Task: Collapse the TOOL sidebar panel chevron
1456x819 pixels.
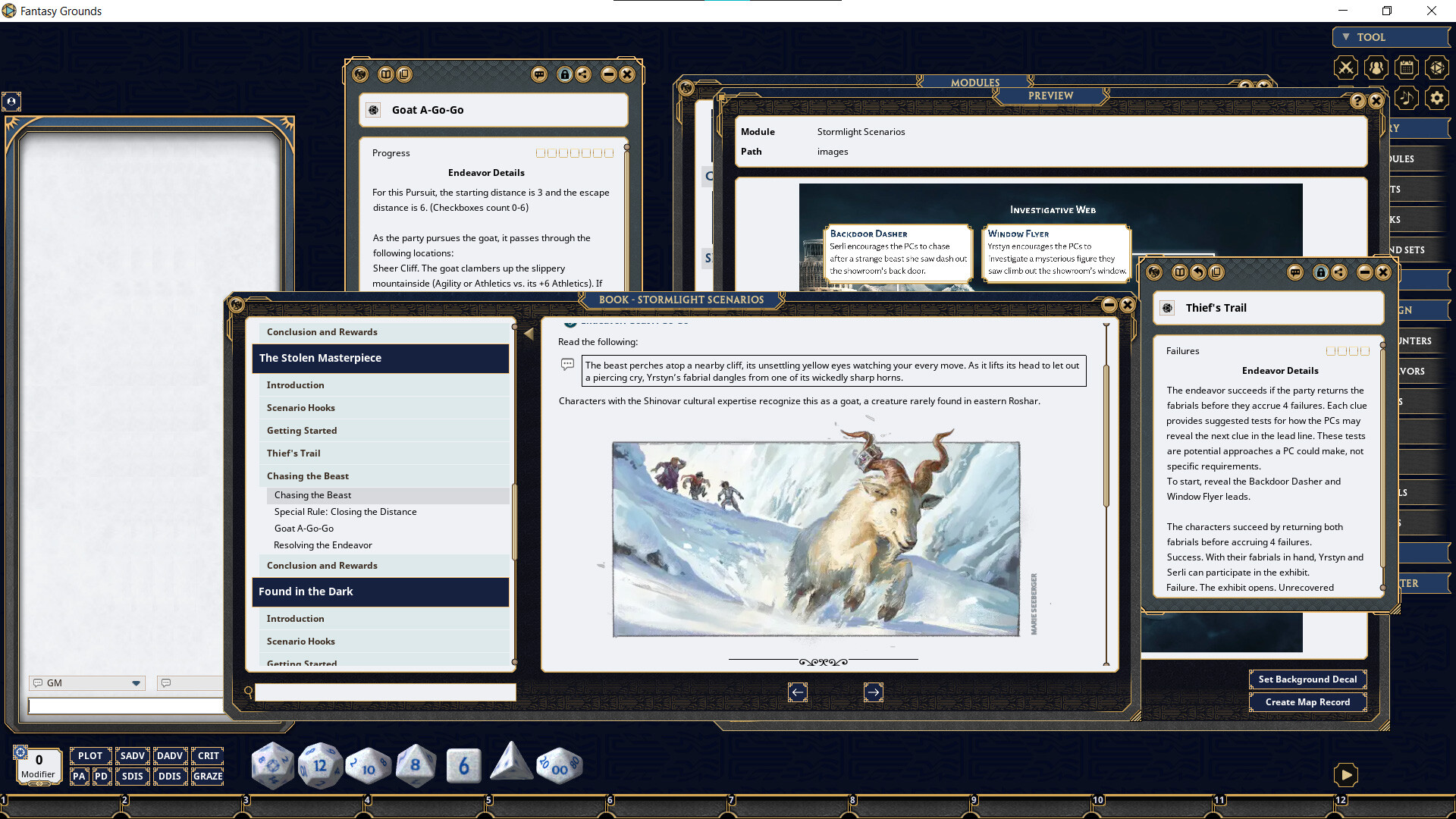Action: (1347, 36)
